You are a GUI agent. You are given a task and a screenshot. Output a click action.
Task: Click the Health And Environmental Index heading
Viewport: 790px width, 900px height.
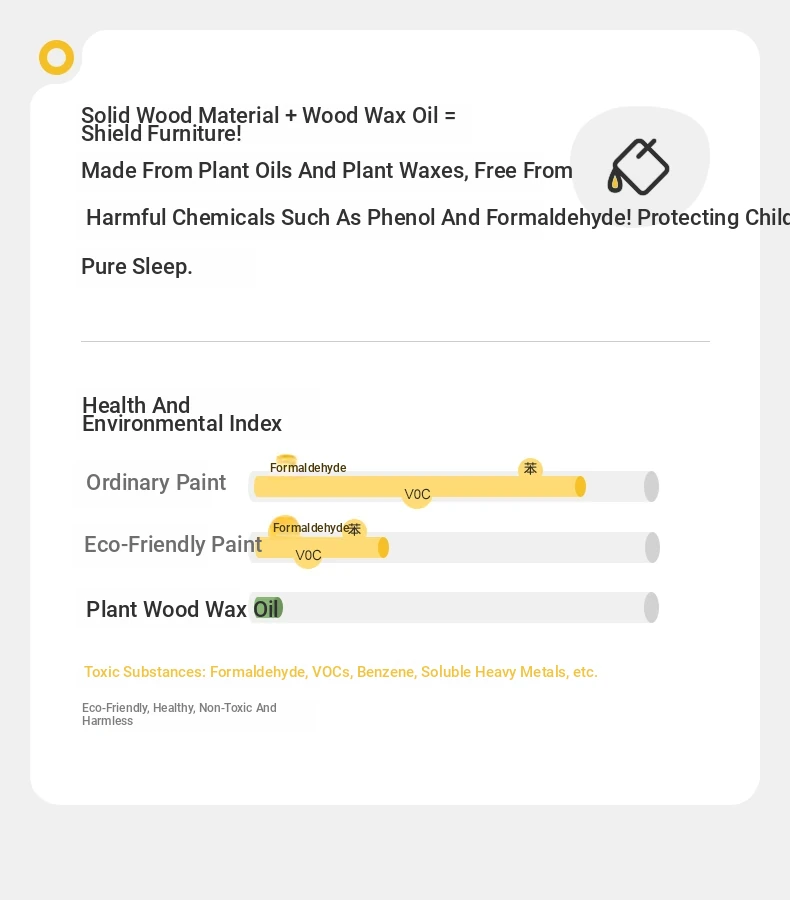tap(182, 414)
